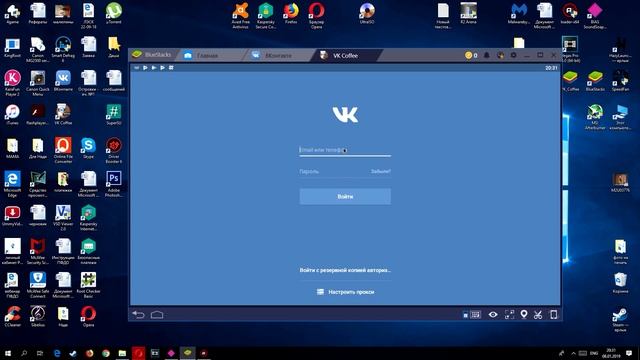The height and width of the screenshot is (360, 640).
Task: Open BlueStacks coins counter
Action: pyautogui.click(x=471, y=55)
